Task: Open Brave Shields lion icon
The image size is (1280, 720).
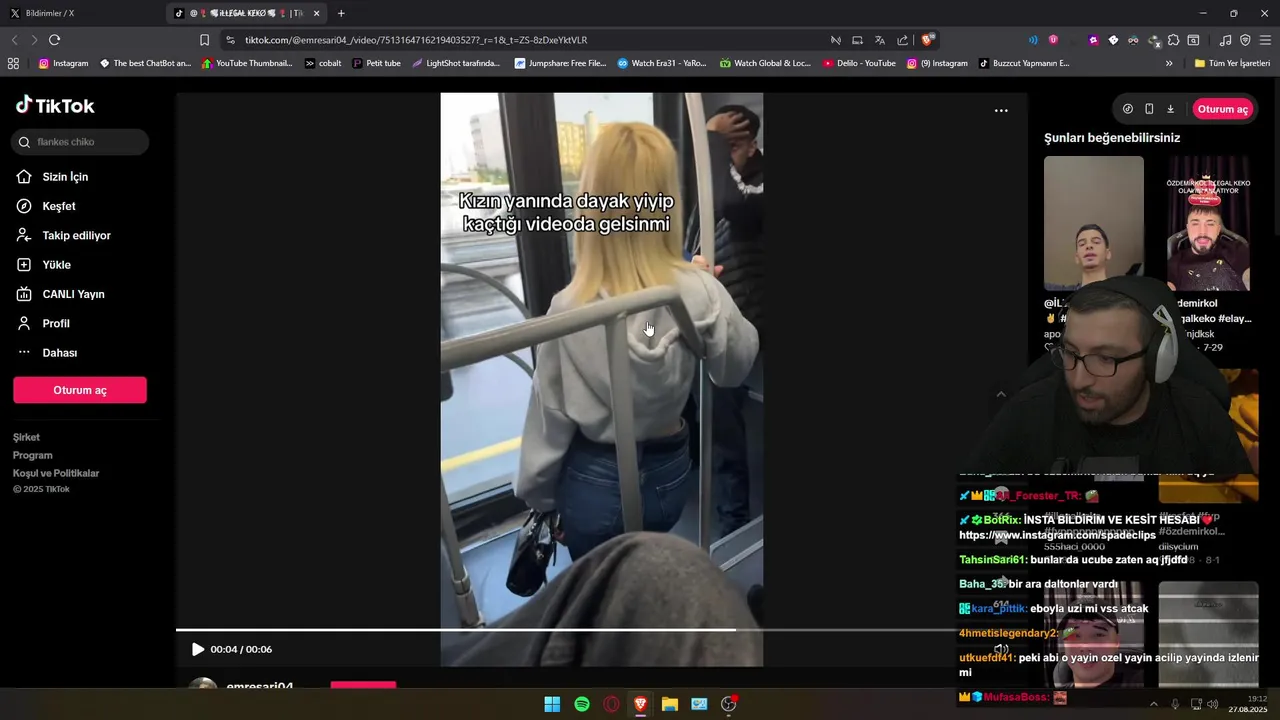Action: coord(928,40)
